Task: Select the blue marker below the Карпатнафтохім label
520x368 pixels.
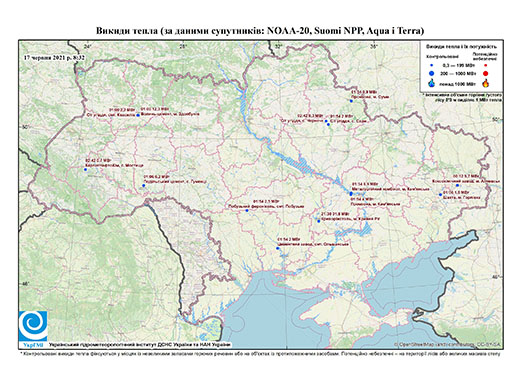Action: 85,170
